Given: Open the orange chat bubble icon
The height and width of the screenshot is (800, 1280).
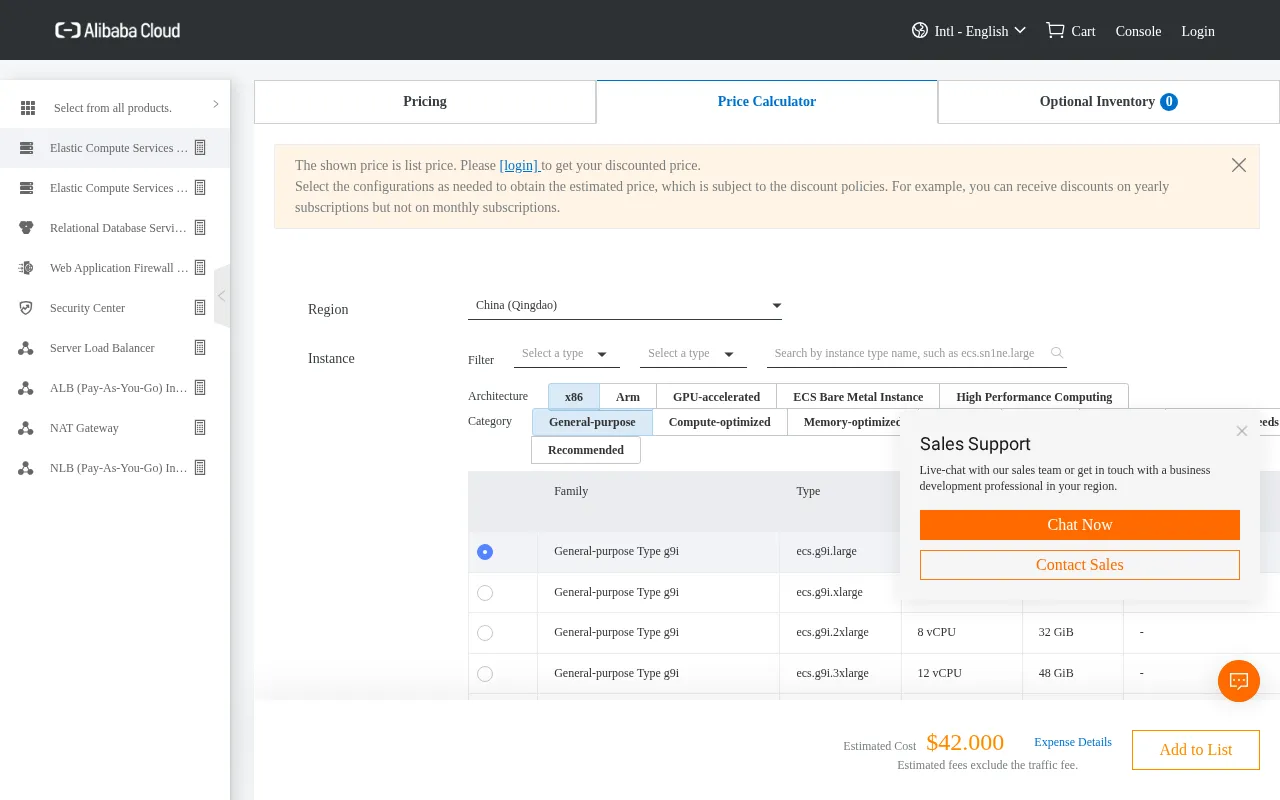Looking at the screenshot, I should point(1239,681).
